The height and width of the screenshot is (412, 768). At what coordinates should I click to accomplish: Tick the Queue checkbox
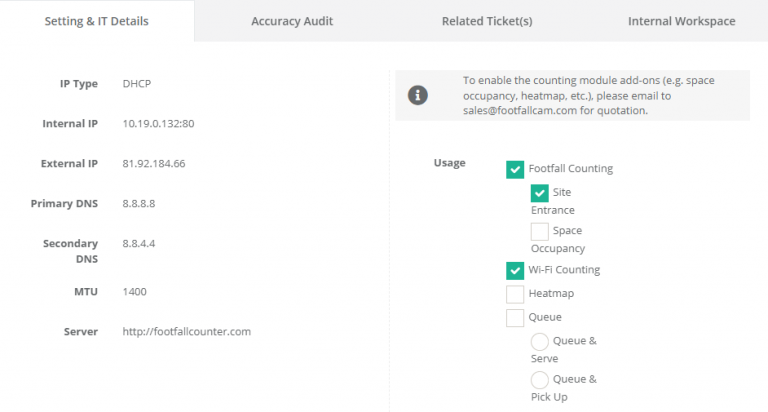[515, 318]
